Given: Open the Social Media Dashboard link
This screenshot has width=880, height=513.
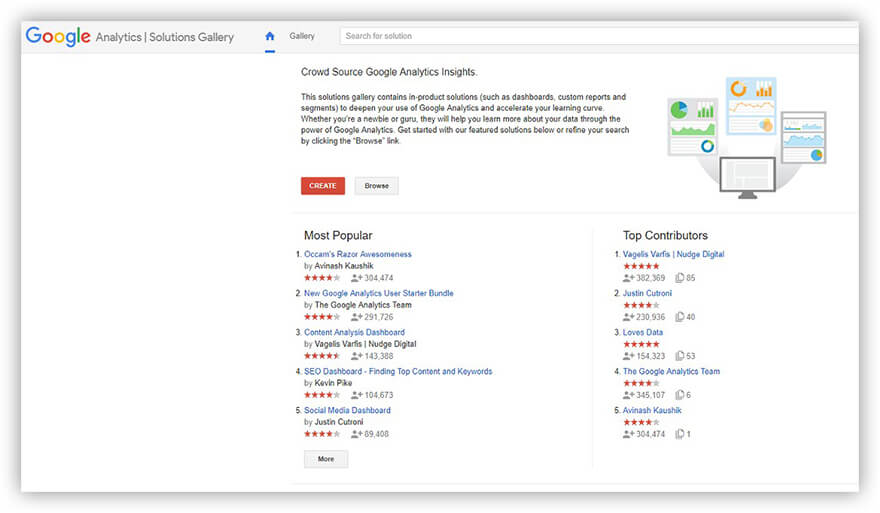Looking at the screenshot, I should 347,410.
